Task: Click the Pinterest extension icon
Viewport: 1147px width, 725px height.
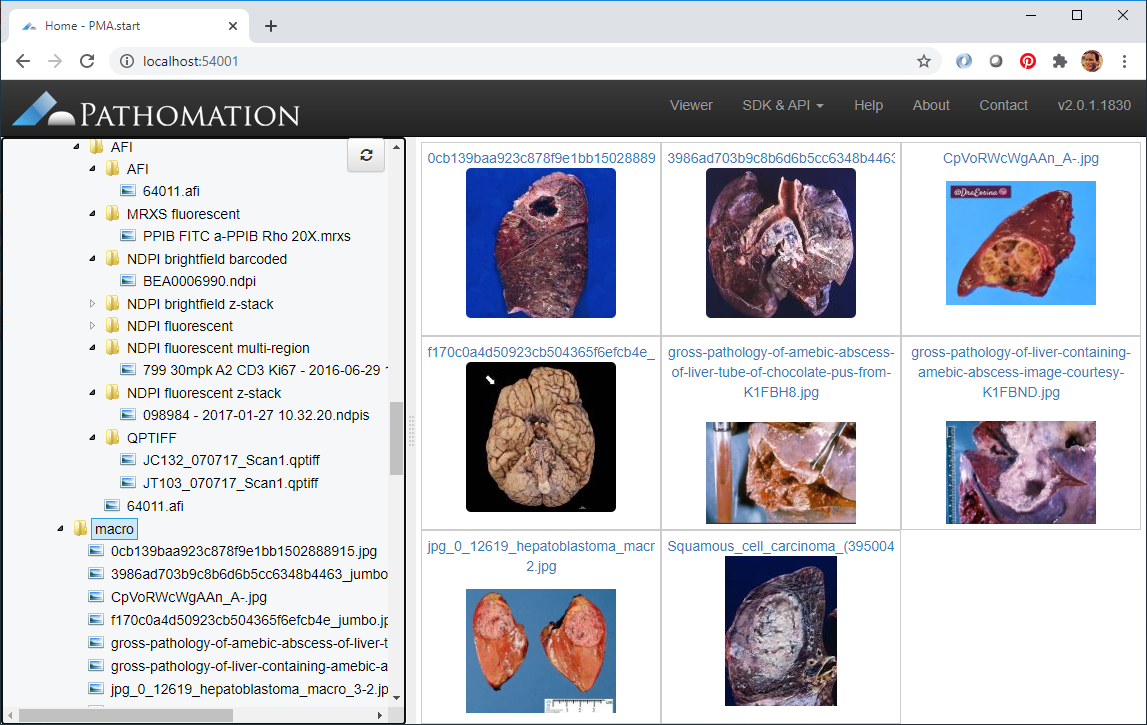Action: (1028, 61)
